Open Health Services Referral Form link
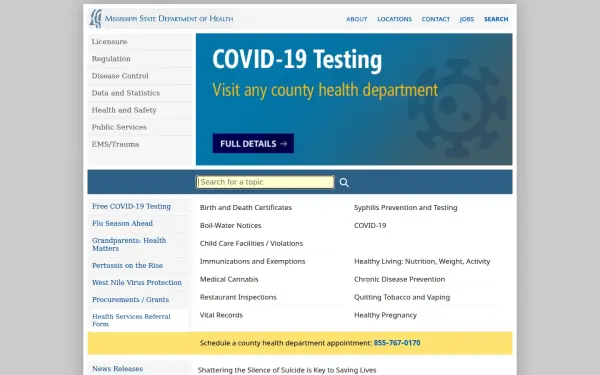 coord(131,320)
